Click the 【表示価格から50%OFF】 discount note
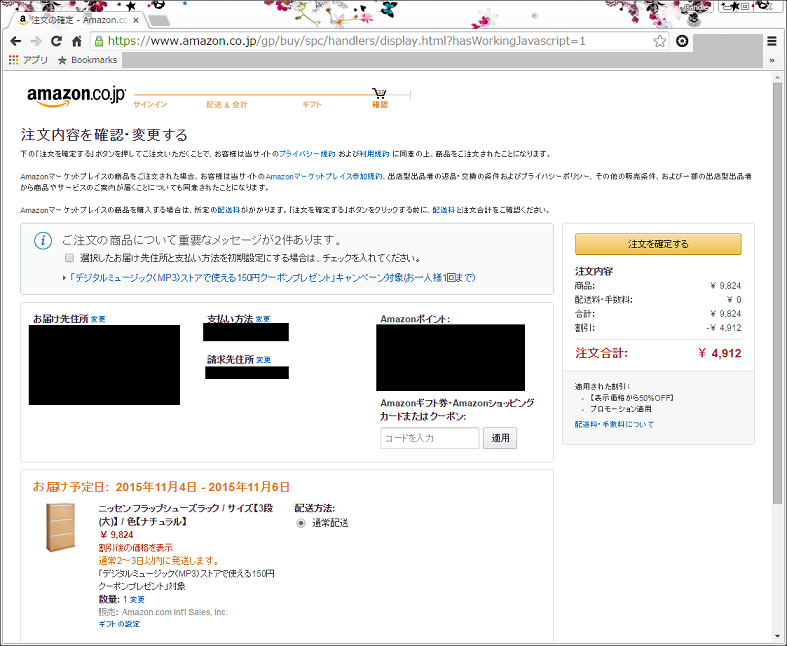Viewport: 787px width, 646px height. (630, 398)
